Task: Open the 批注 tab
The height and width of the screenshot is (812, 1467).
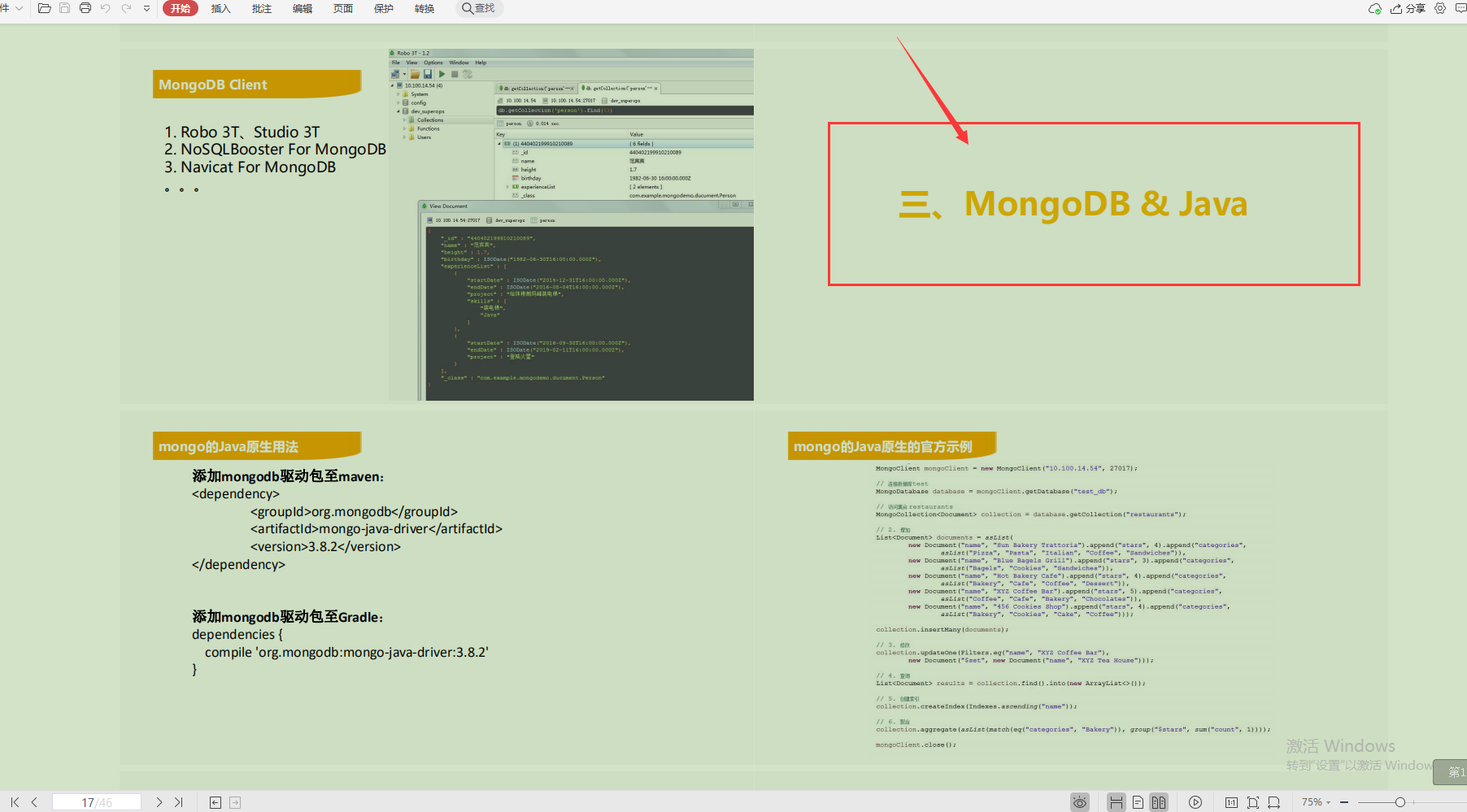Action: click(x=261, y=8)
